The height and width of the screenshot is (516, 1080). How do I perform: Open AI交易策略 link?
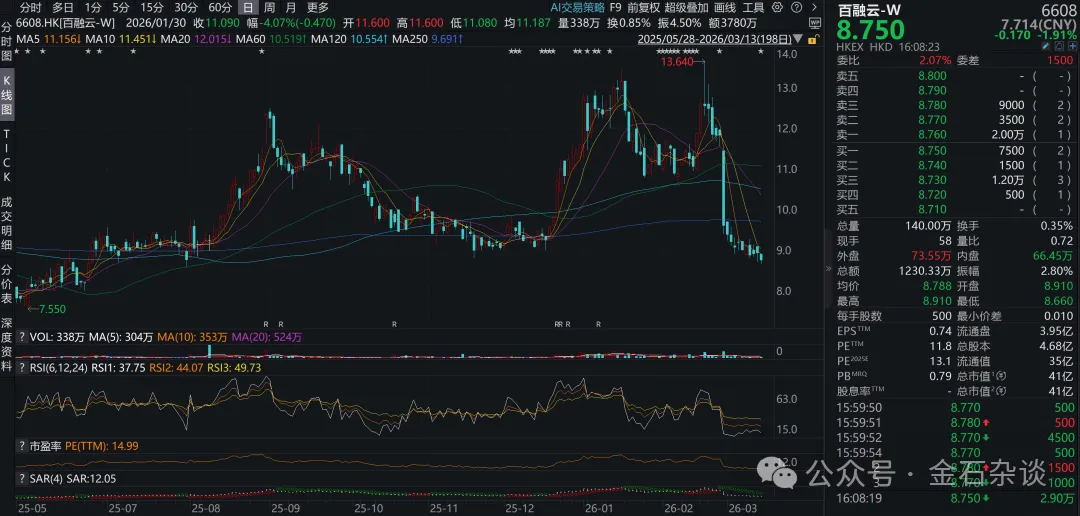(x=578, y=8)
